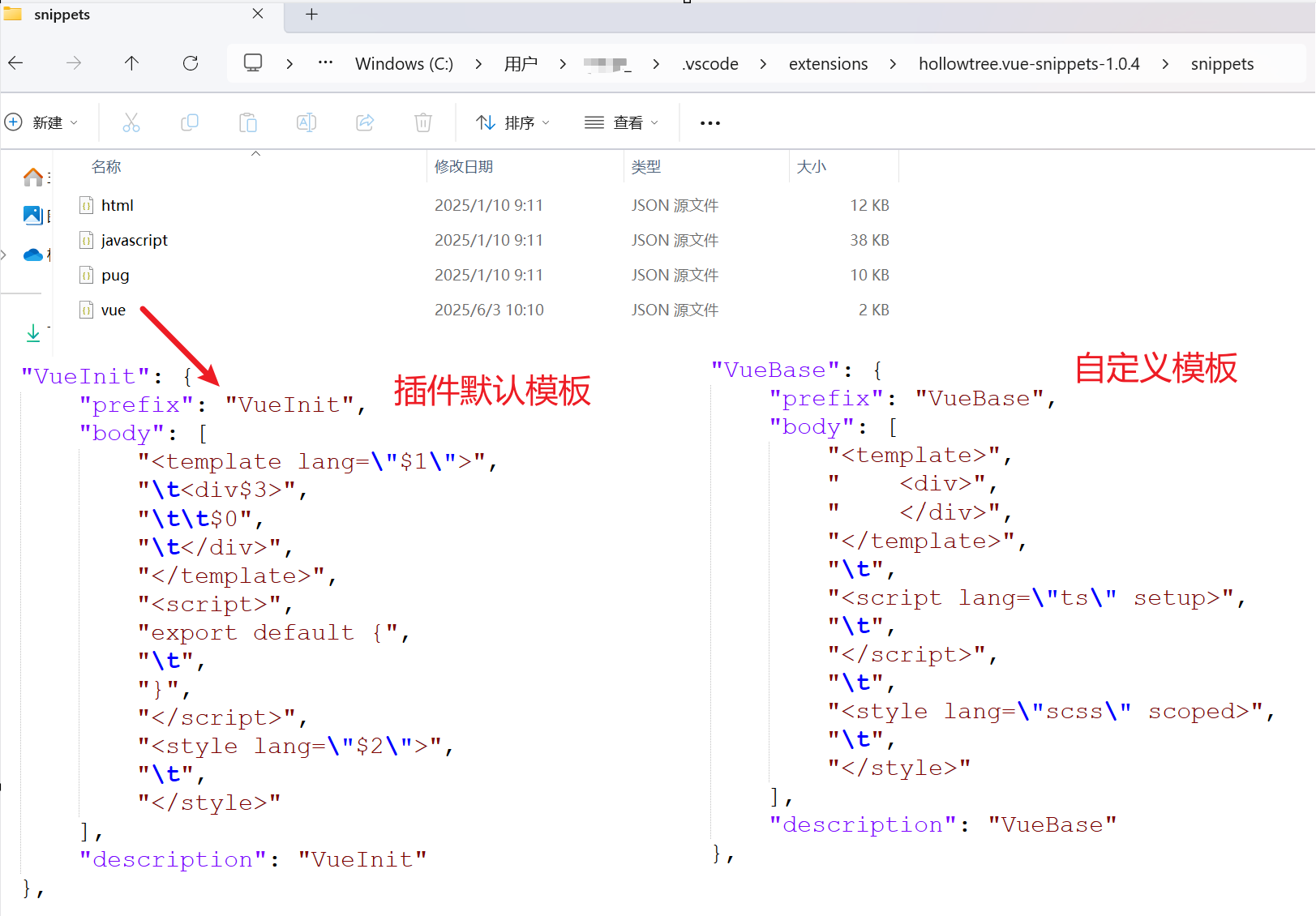This screenshot has width=1316, height=916.
Task: Select the vue JSON file icon
Action: point(87,310)
